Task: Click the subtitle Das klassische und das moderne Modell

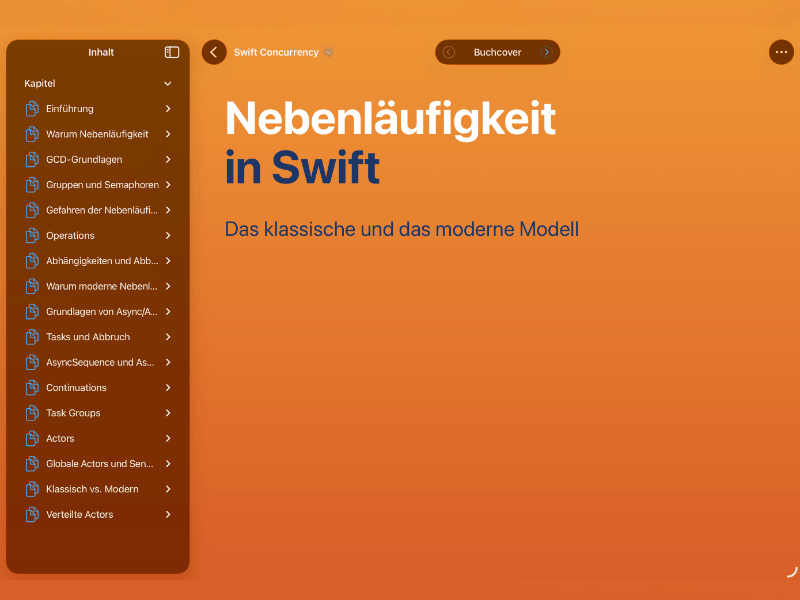Action: pyautogui.click(x=402, y=229)
